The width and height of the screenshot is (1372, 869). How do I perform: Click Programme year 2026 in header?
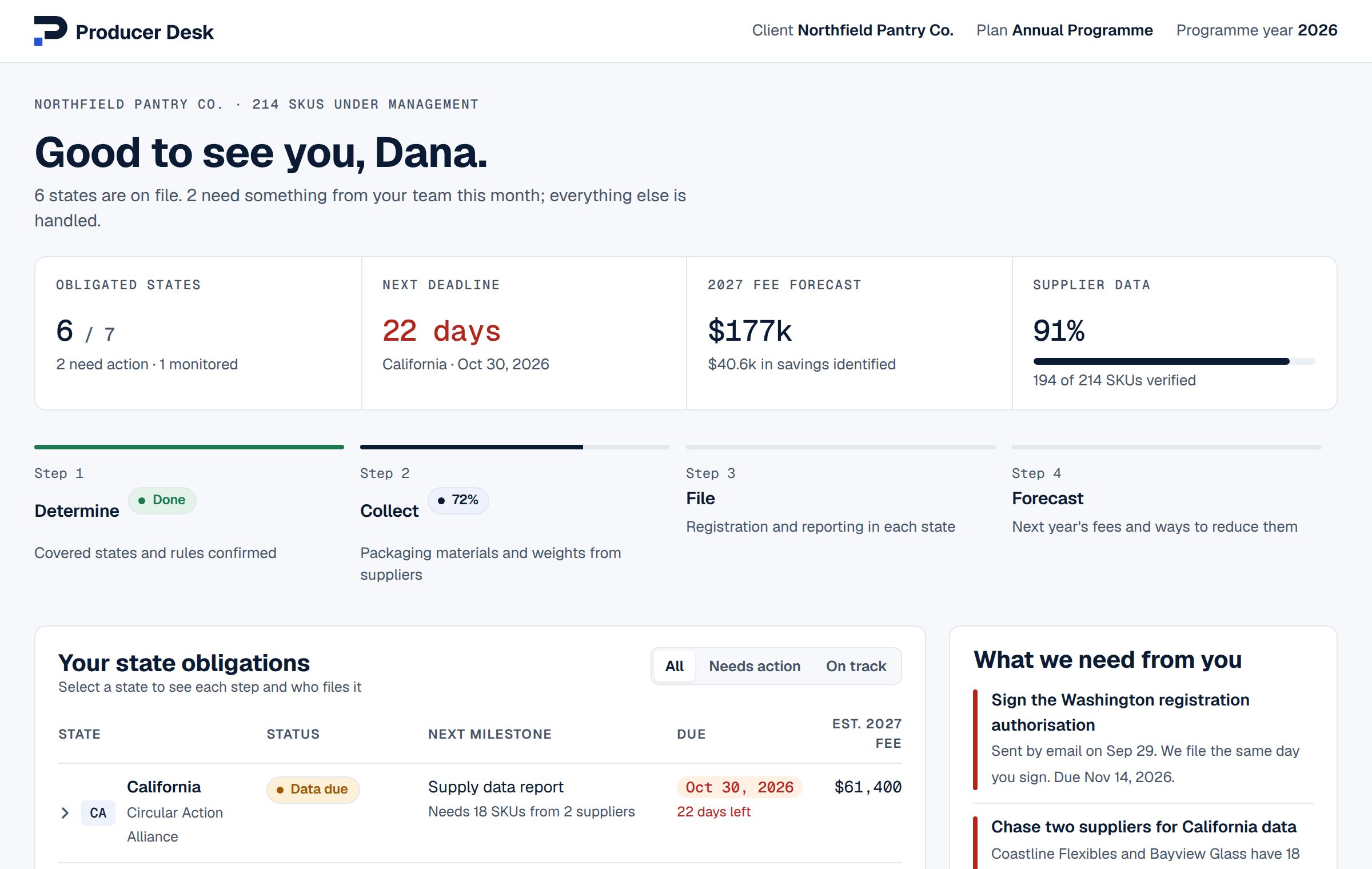pos(1257,30)
